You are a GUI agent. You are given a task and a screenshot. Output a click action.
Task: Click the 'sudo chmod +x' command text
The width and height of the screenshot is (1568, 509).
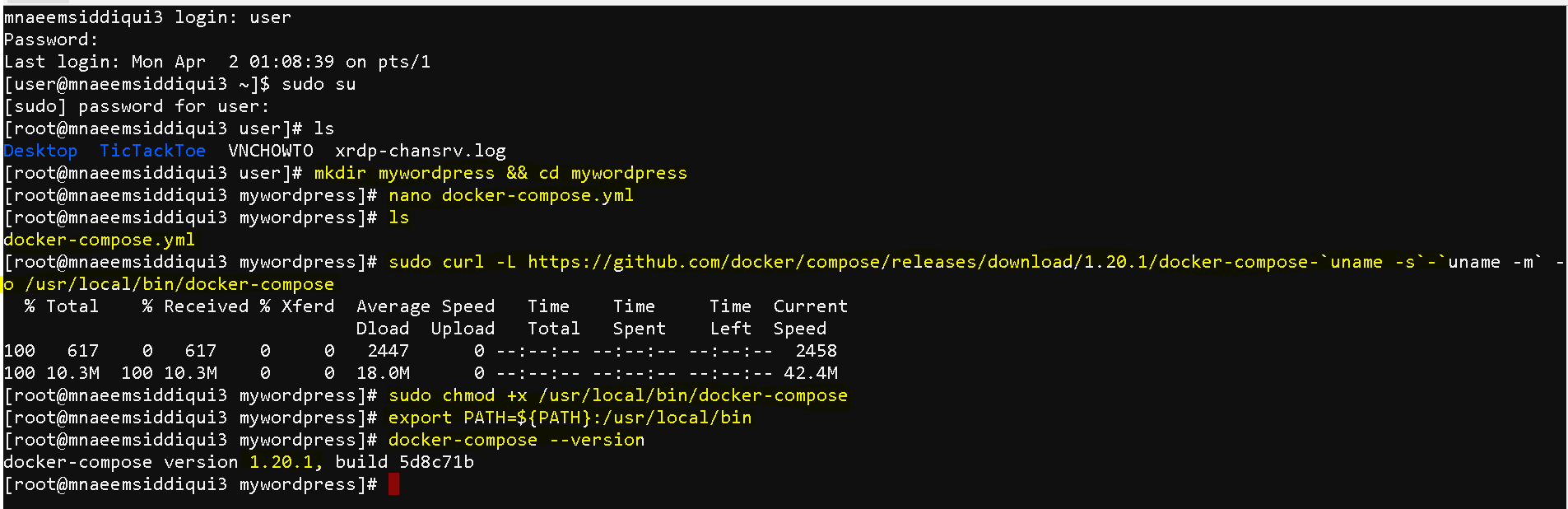pyautogui.click(x=458, y=395)
